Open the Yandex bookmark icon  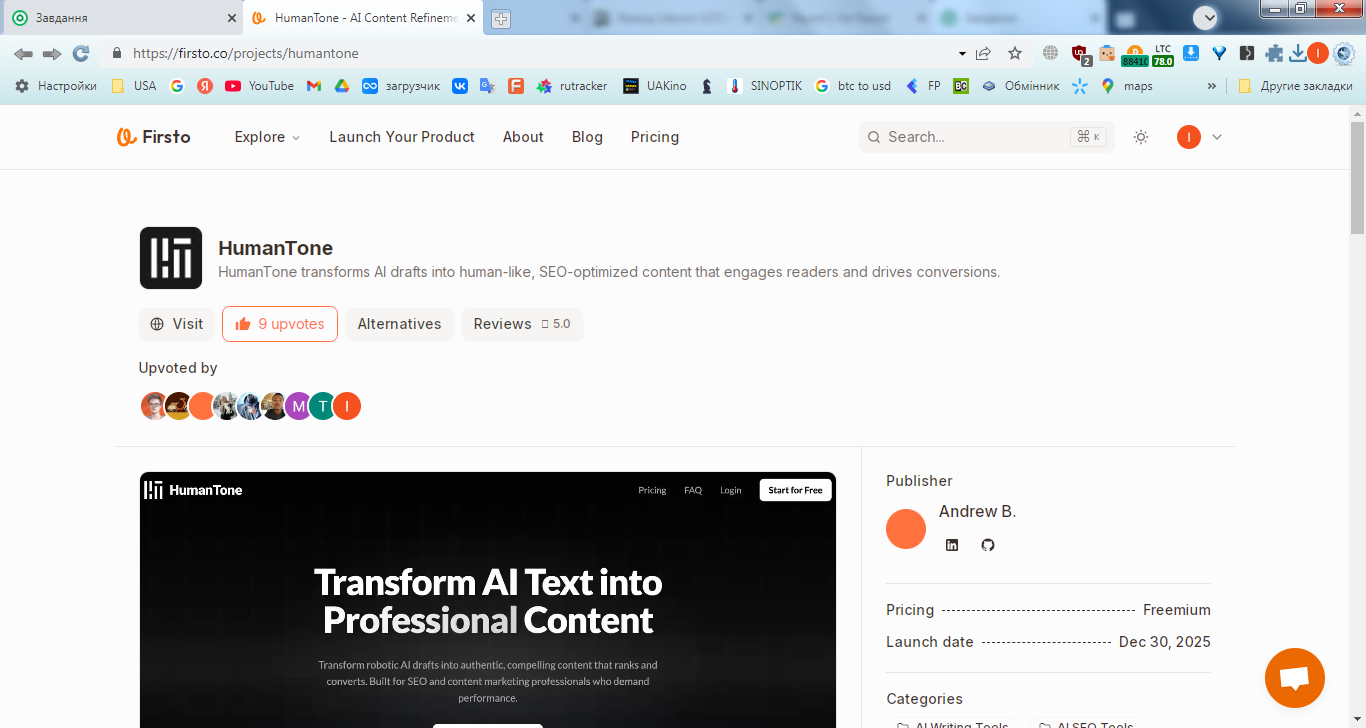tap(205, 86)
